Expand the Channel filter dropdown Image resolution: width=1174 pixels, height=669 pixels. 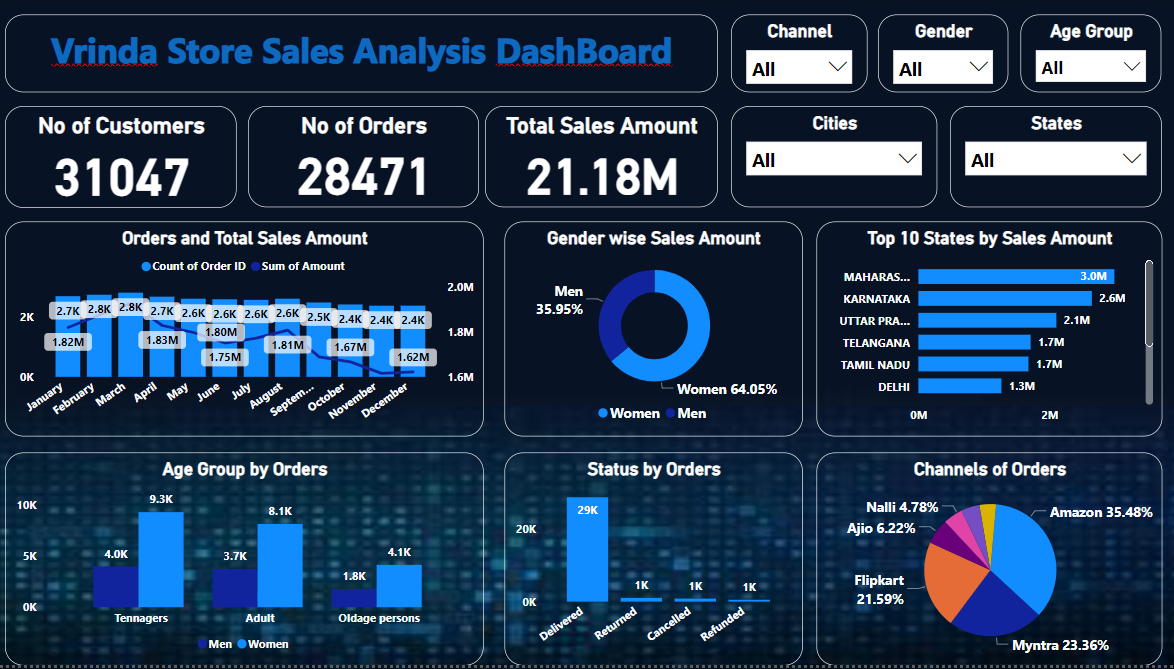click(837, 68)
